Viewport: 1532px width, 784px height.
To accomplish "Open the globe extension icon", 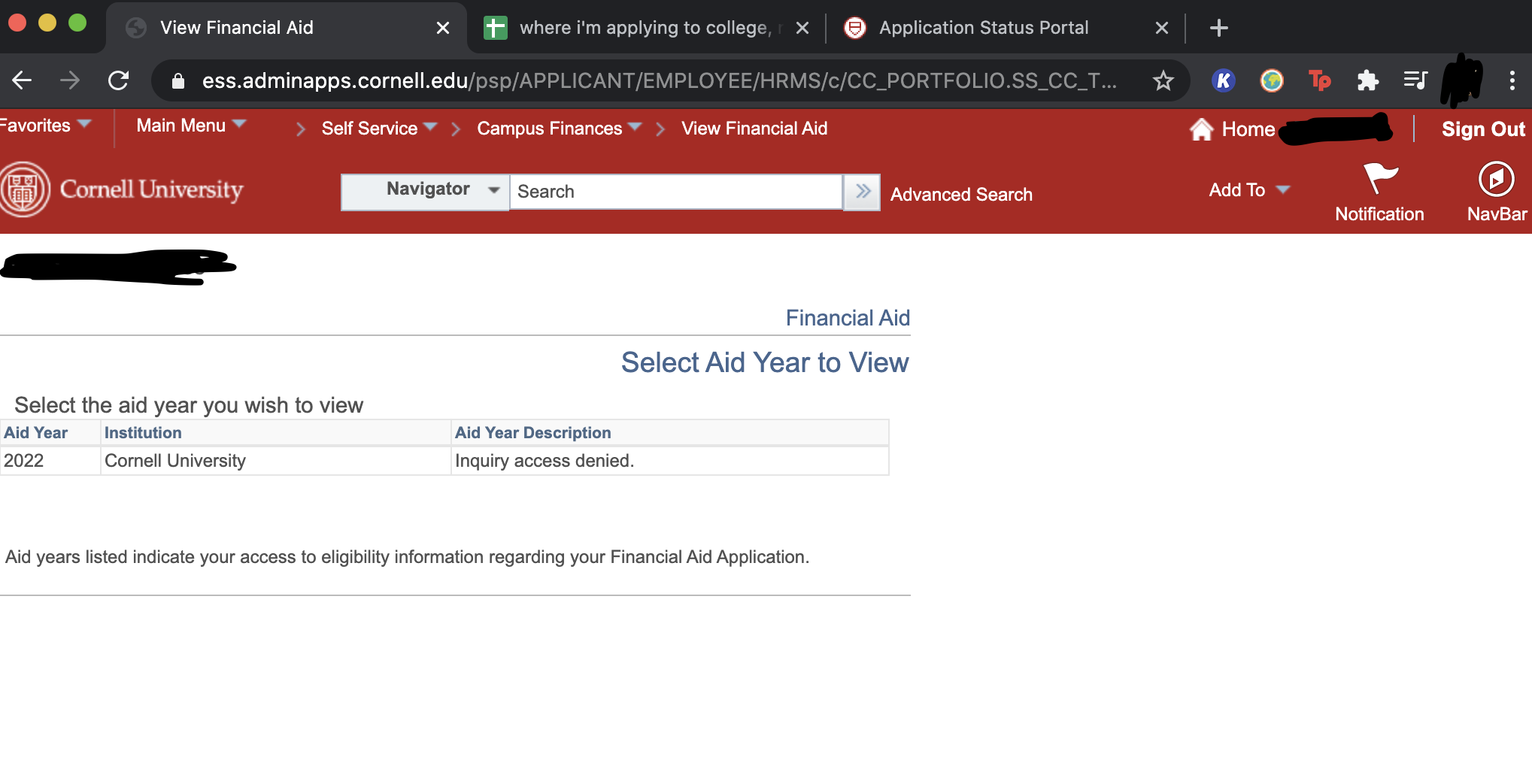I will pos(1272,80).
